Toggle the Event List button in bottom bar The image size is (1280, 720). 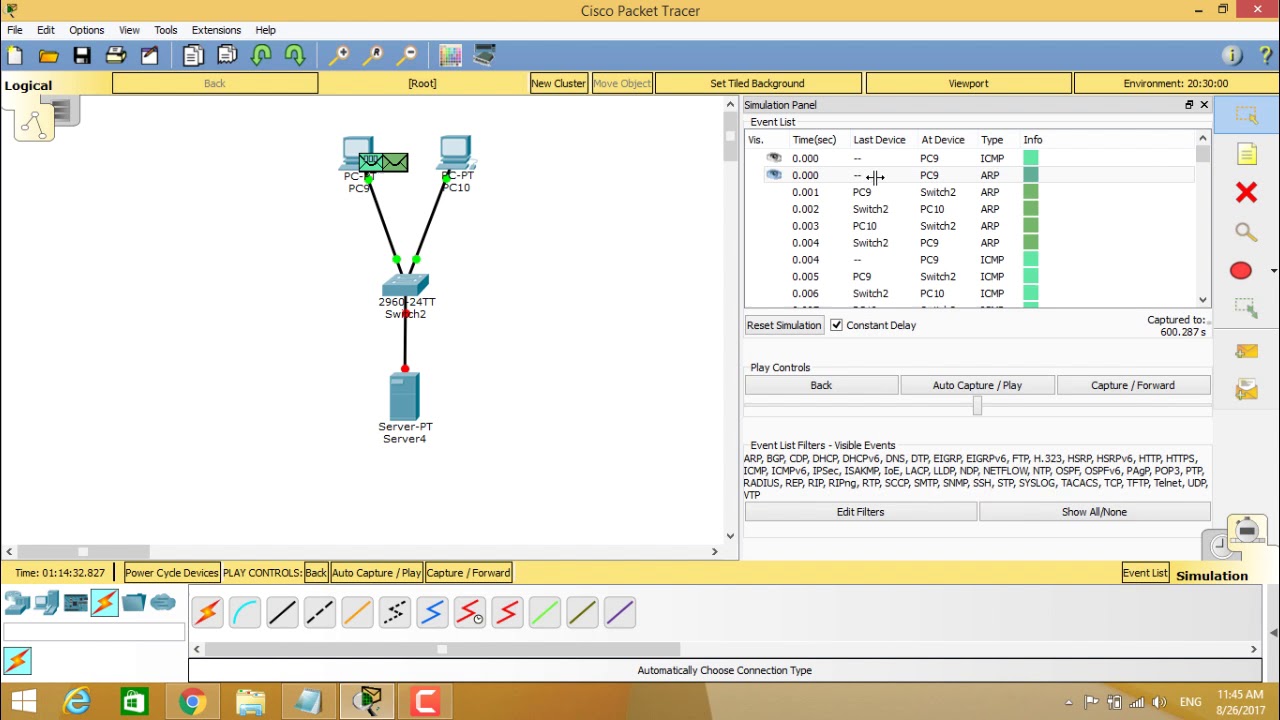[1145, 573]
